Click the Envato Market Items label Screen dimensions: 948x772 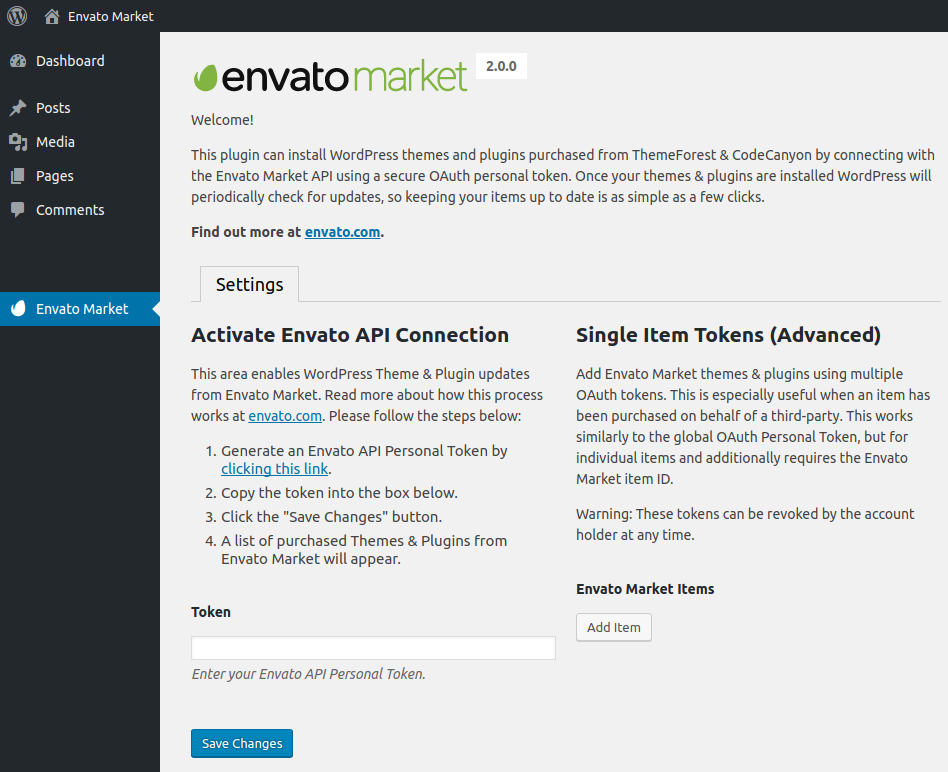645,589
